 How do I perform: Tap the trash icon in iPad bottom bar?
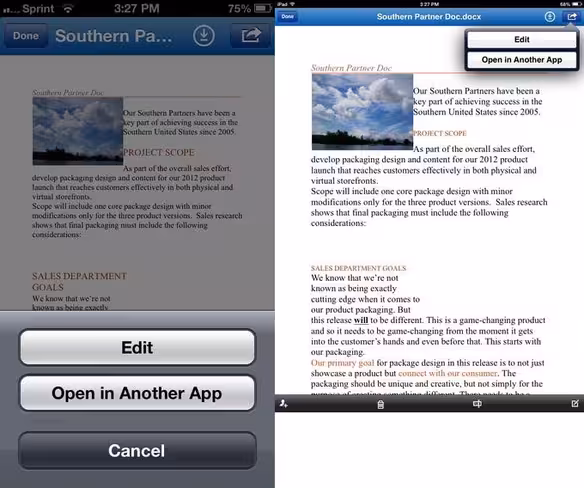(380, 404)
